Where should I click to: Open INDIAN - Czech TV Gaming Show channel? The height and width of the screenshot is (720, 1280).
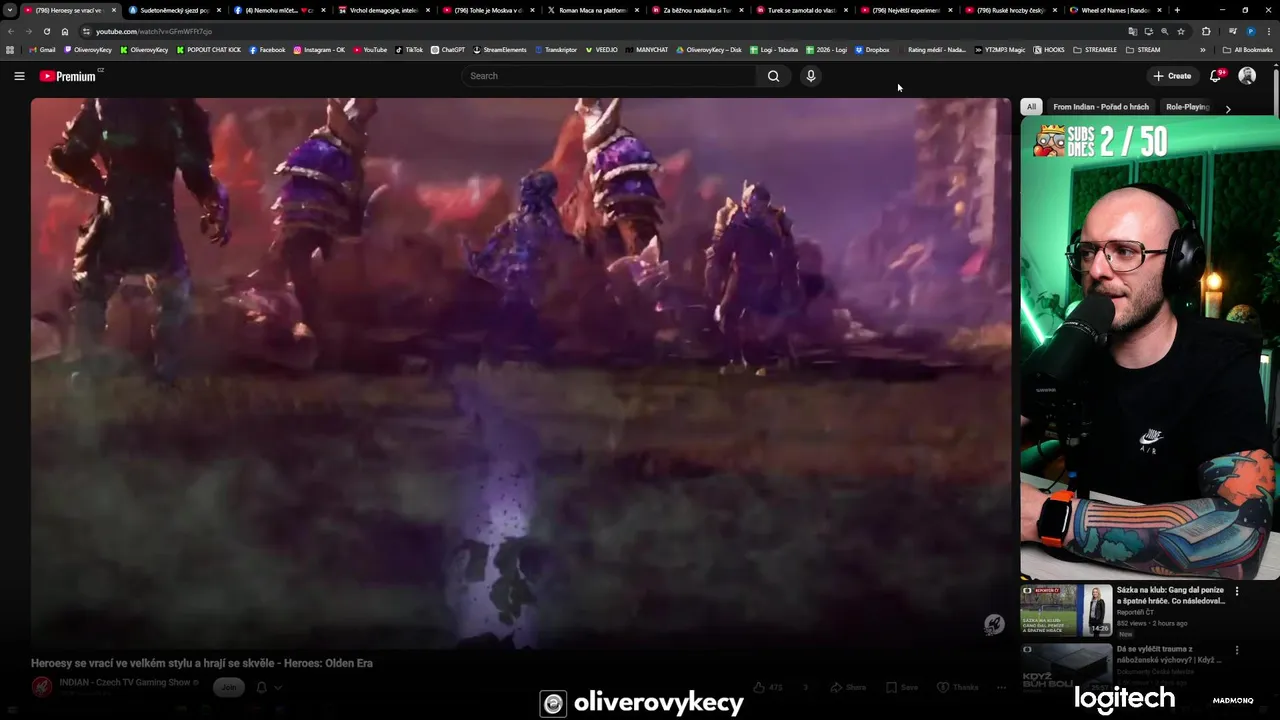coord(125,683)
